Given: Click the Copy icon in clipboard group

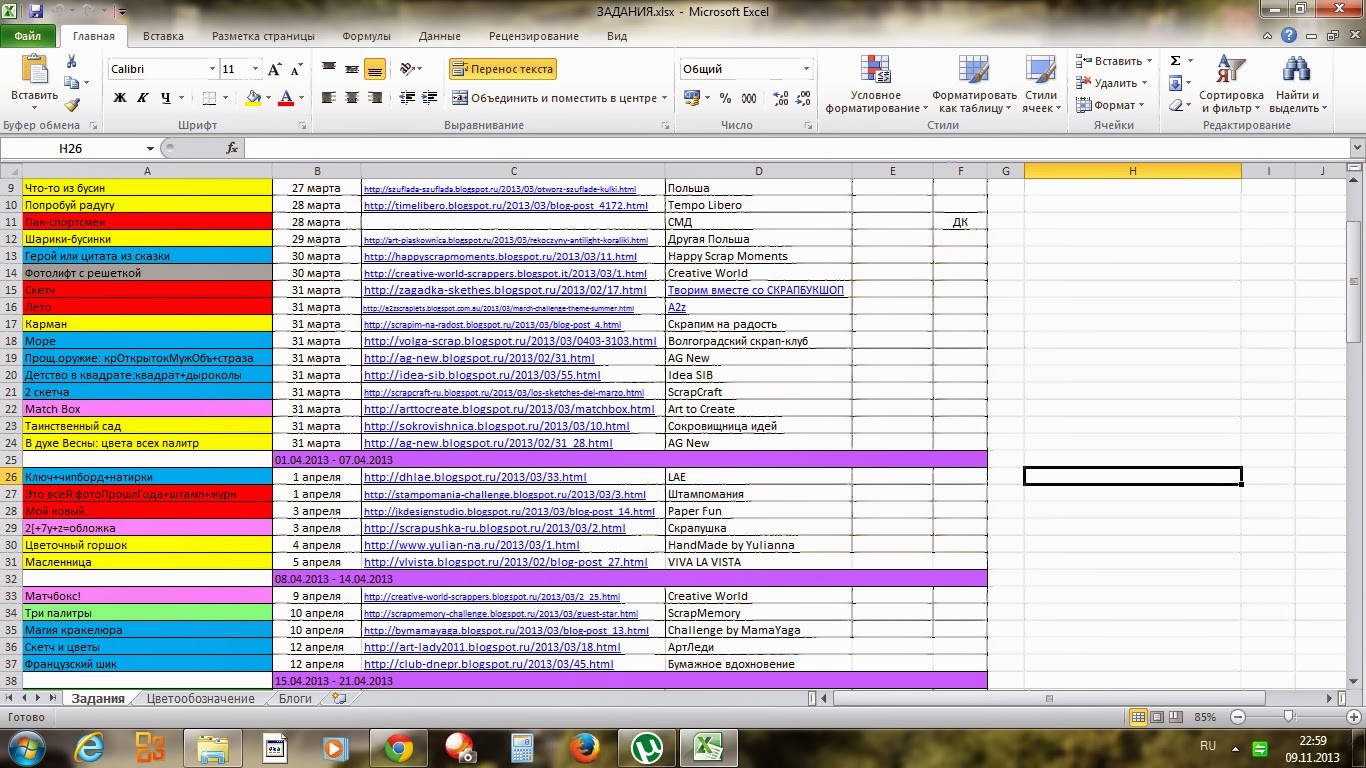Looking at the screenshot, I should click(71, 83).
